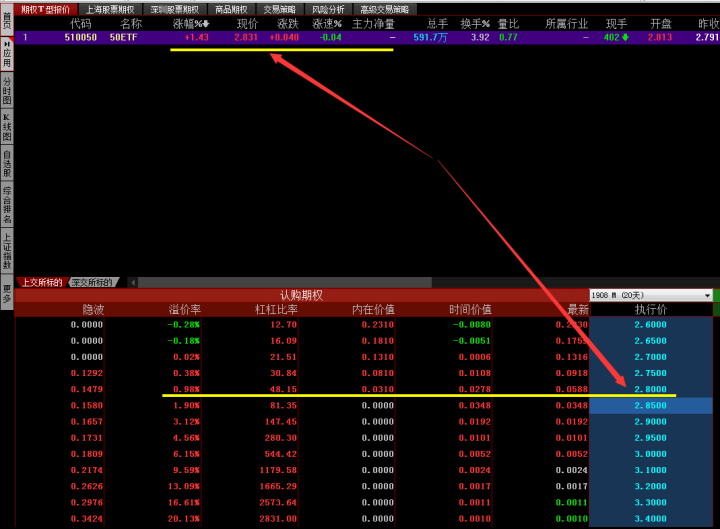Switch to the 深圳股票期权 tab
Viewport: 720px width, 529px height.
click(x=175, y=9)
